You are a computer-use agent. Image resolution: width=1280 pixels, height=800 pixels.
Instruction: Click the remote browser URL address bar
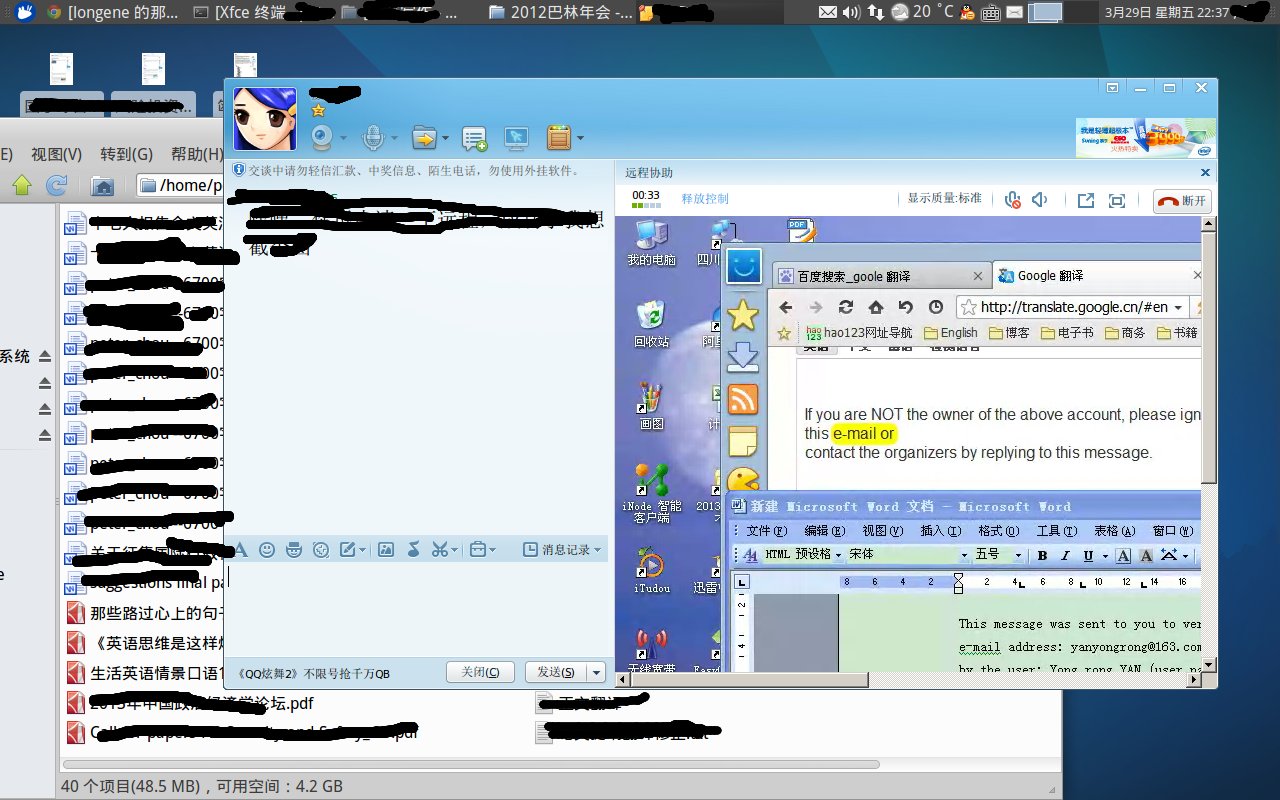(1072, 307)
